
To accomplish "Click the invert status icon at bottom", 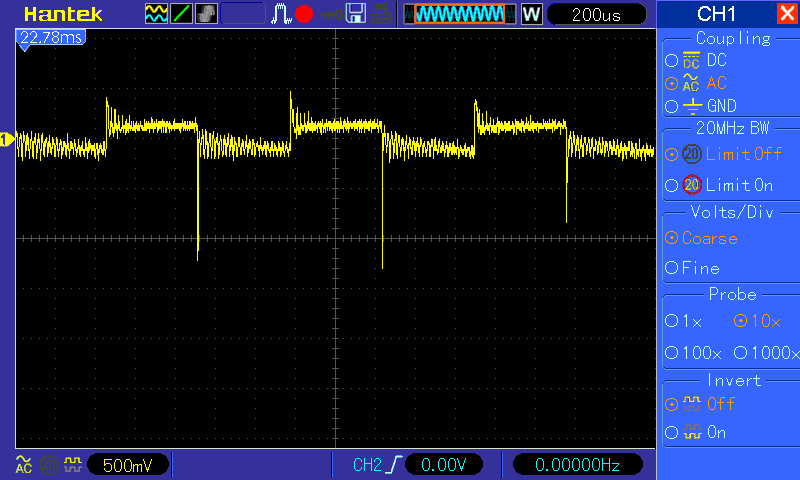I will click(73, 464).
